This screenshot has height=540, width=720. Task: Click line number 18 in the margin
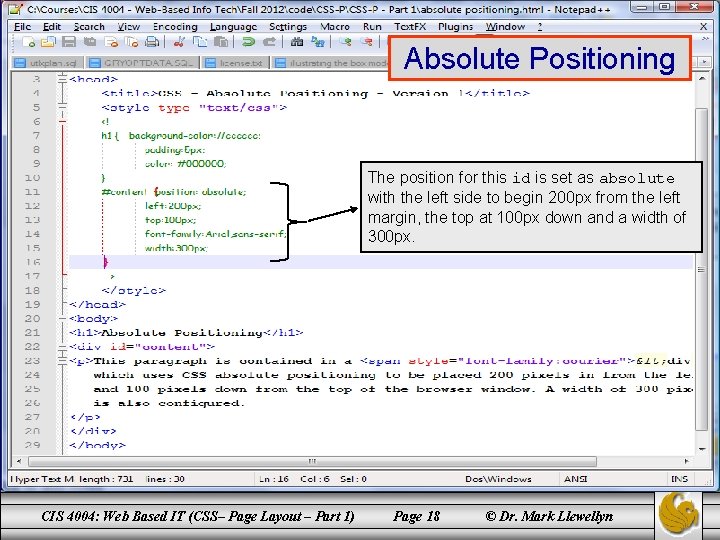[32, 290]
